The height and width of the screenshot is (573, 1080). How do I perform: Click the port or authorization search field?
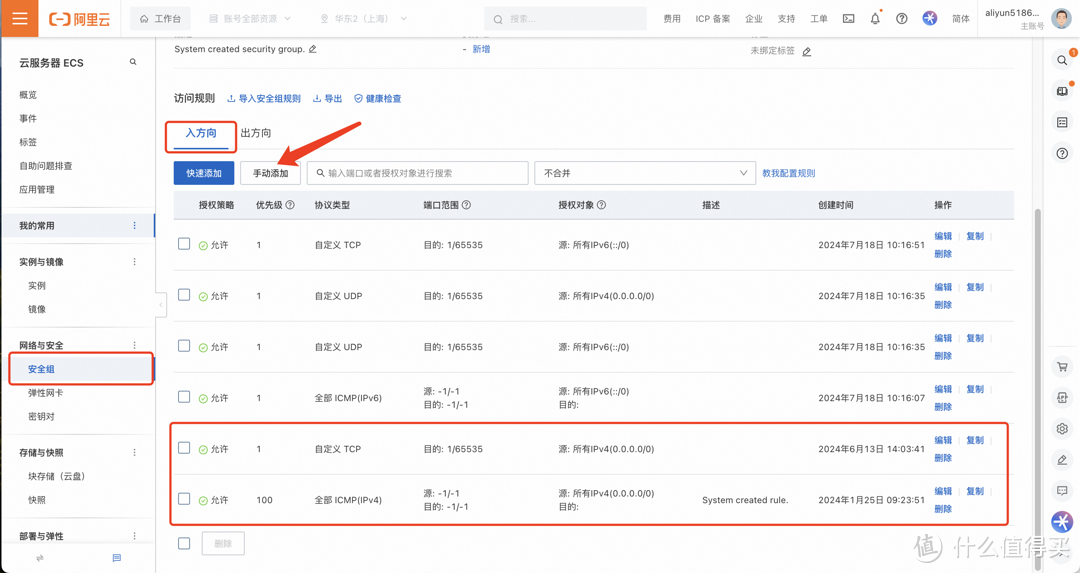(x=420, y=173)
